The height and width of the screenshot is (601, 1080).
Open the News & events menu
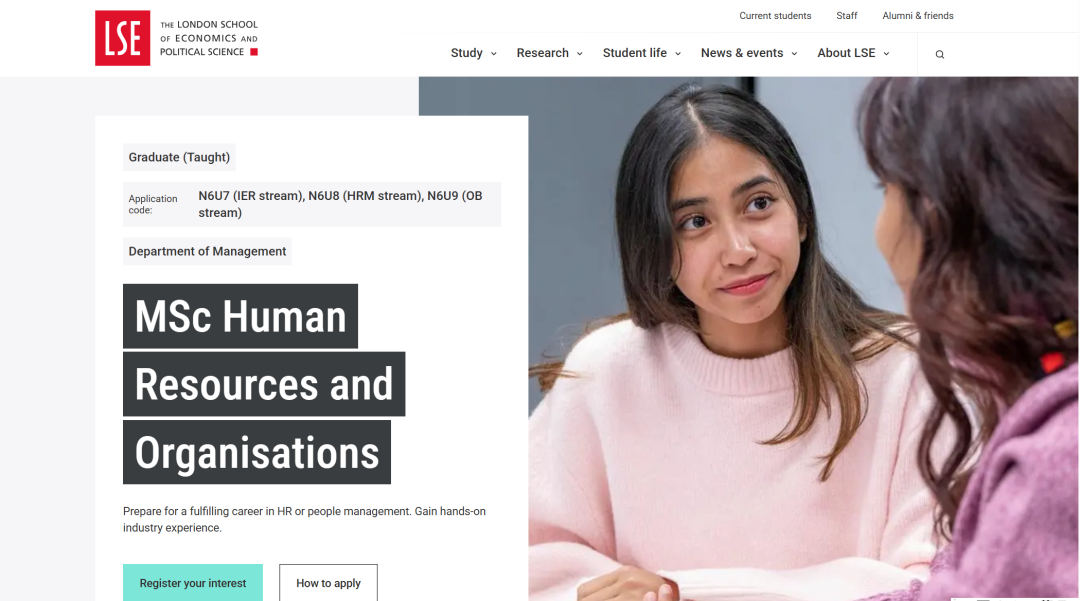point(742,53)
